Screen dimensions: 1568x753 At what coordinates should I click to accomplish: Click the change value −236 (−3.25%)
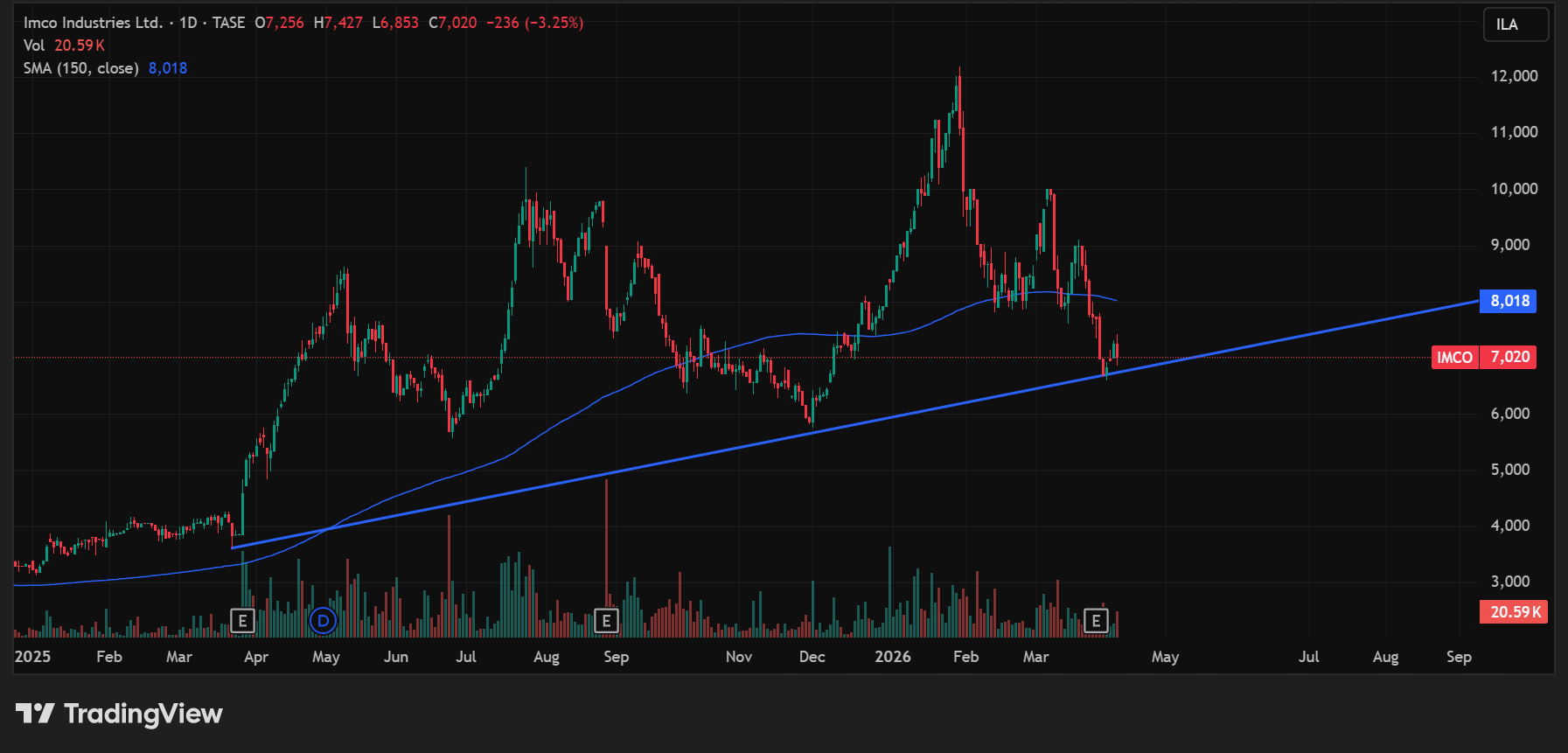point(534,23)
